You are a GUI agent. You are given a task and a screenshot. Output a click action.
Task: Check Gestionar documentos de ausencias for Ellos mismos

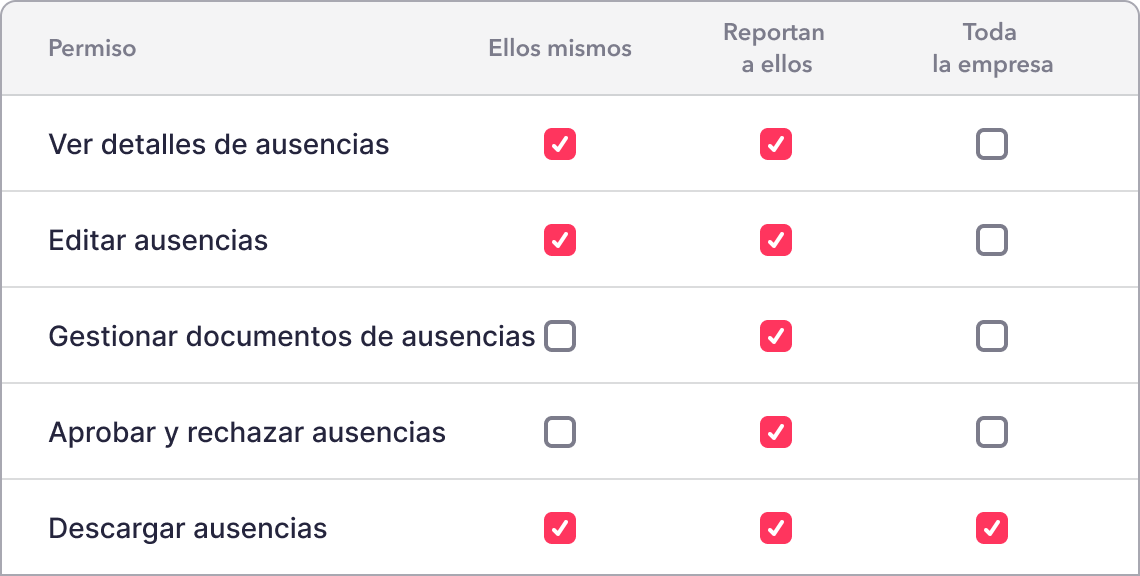[560, 336]
